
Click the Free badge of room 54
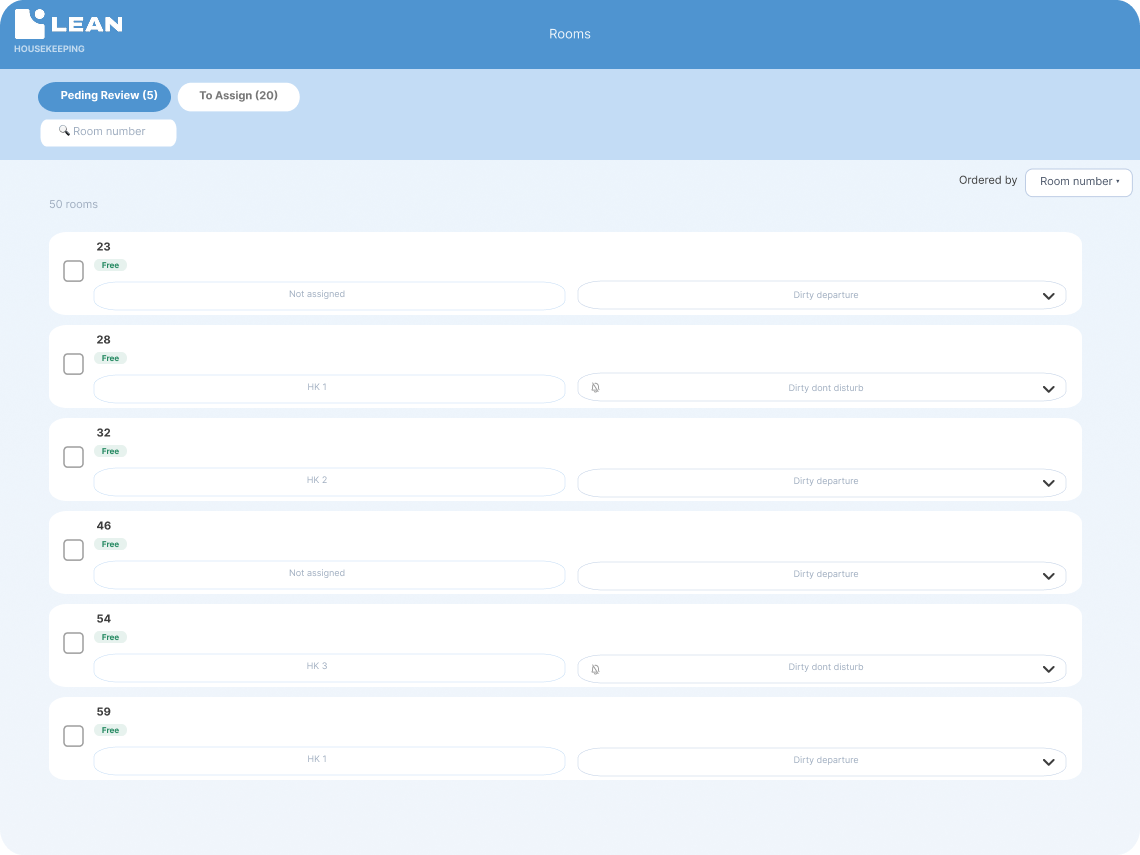click(x=111, y=638)
